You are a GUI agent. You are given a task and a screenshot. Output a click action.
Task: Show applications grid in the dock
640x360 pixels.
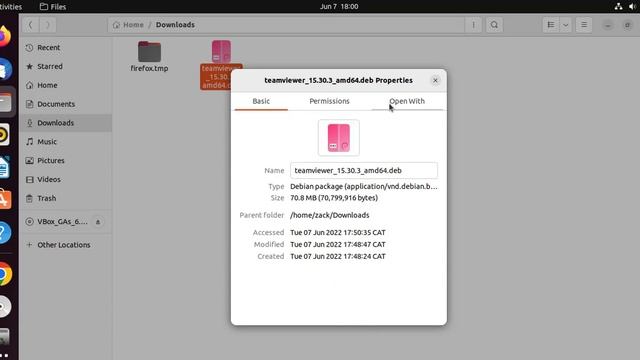4,356
